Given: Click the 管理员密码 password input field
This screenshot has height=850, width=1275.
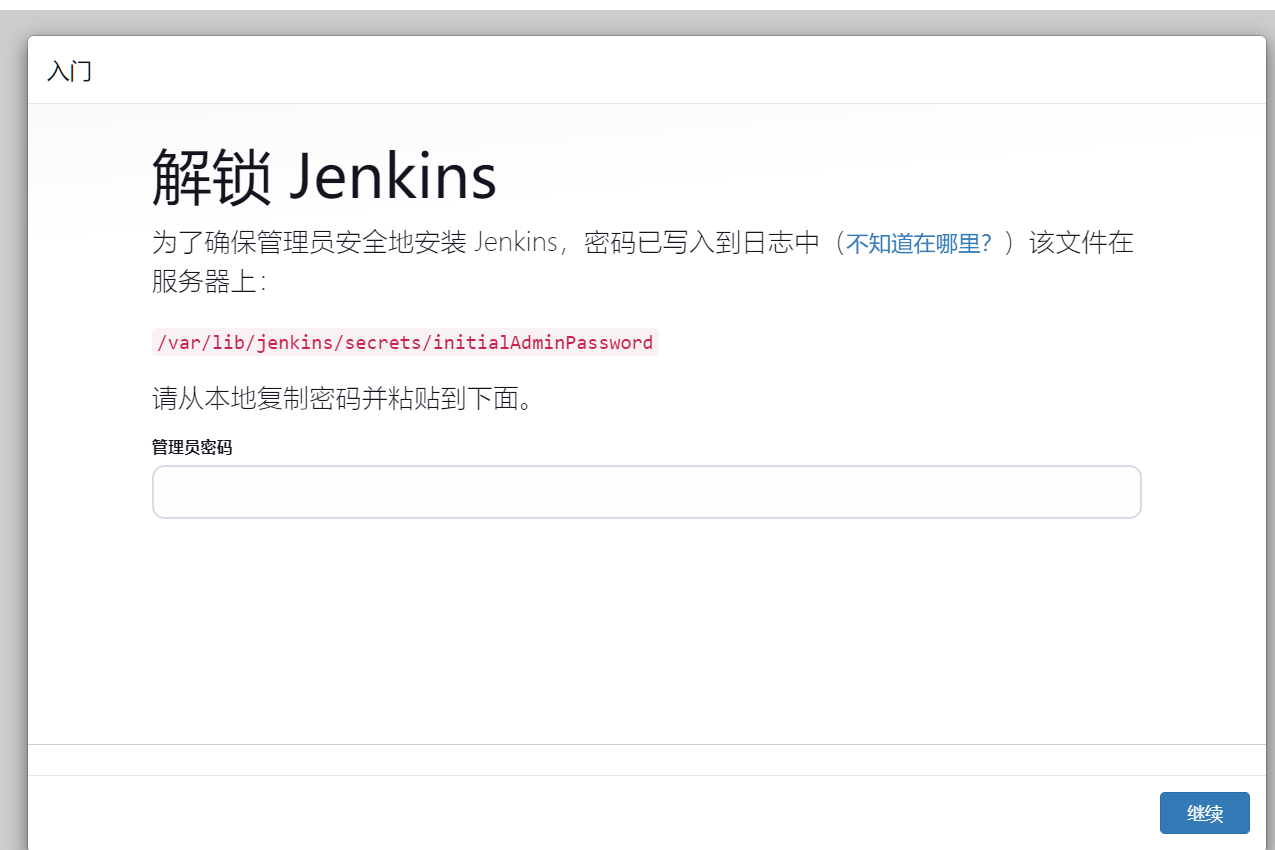Looking at the screenshot, I should (646, 492).
